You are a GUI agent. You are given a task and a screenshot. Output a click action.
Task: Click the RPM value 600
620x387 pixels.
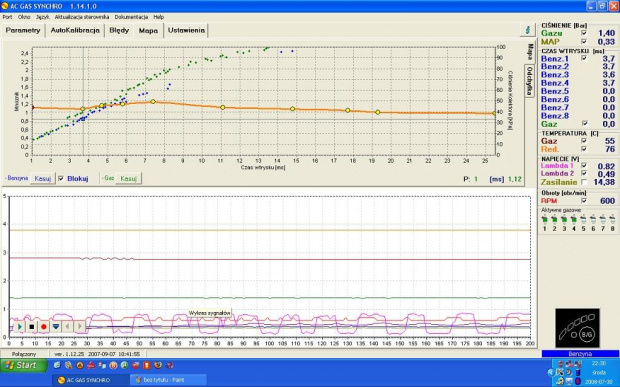pos(607,201)
